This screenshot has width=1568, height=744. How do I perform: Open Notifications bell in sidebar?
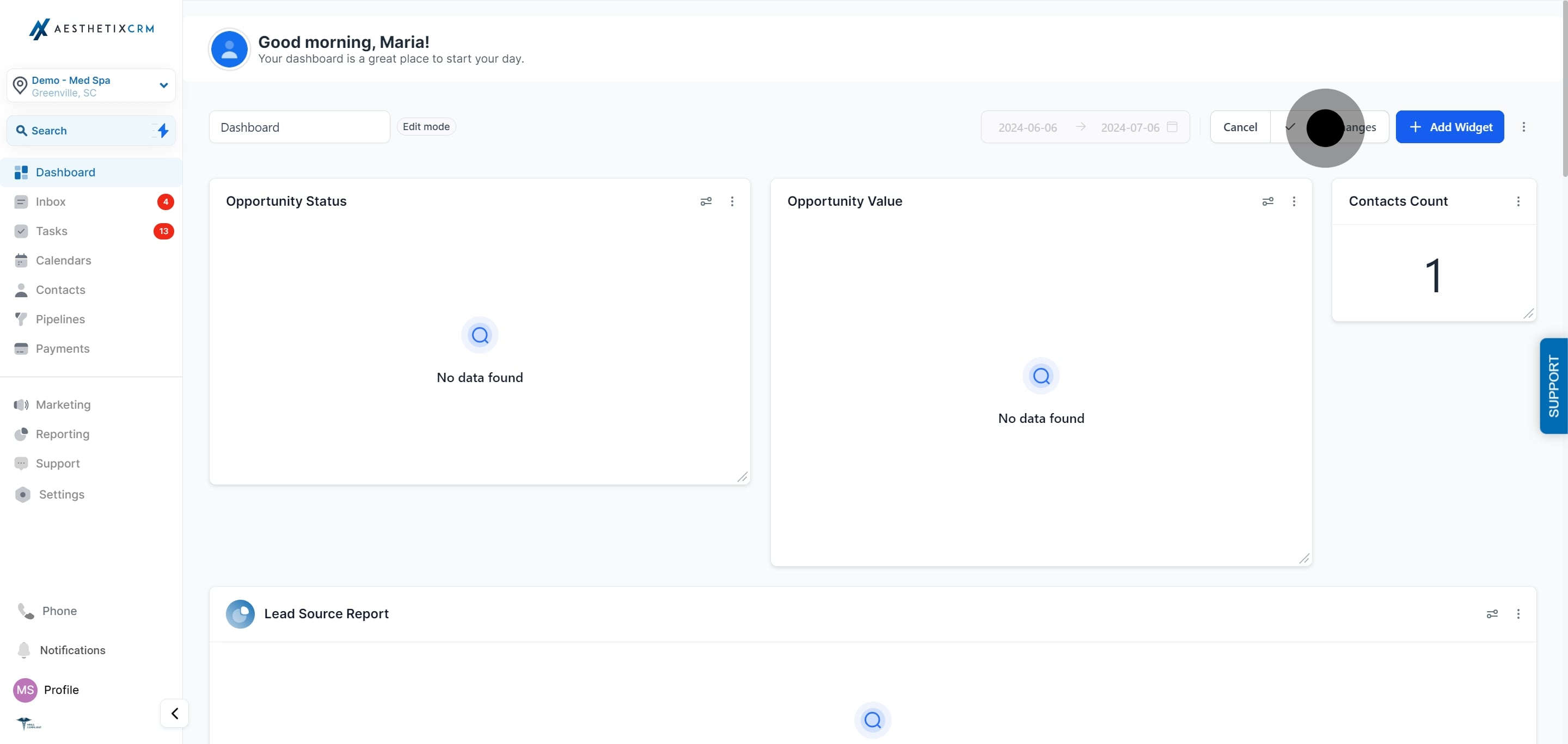(24, 650)
